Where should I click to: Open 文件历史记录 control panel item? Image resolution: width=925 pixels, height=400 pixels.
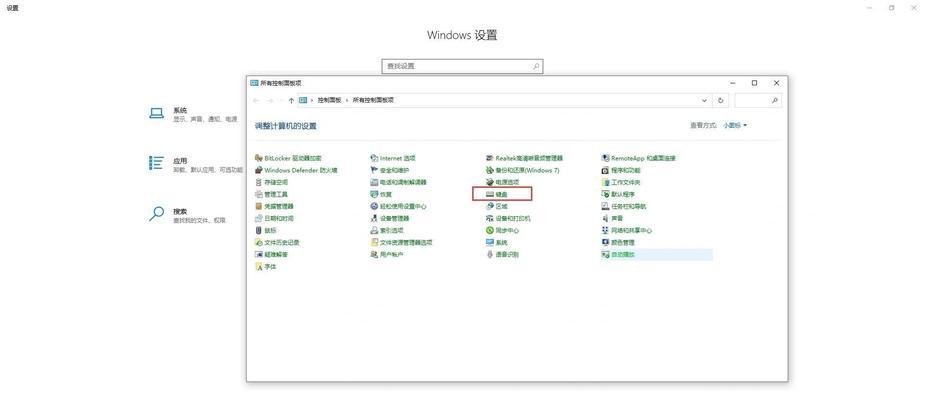(x=277, y=242)
